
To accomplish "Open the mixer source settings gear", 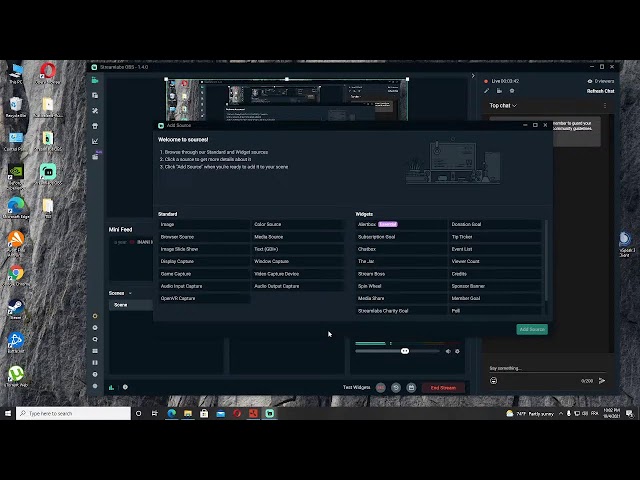I will coord(457,351).
